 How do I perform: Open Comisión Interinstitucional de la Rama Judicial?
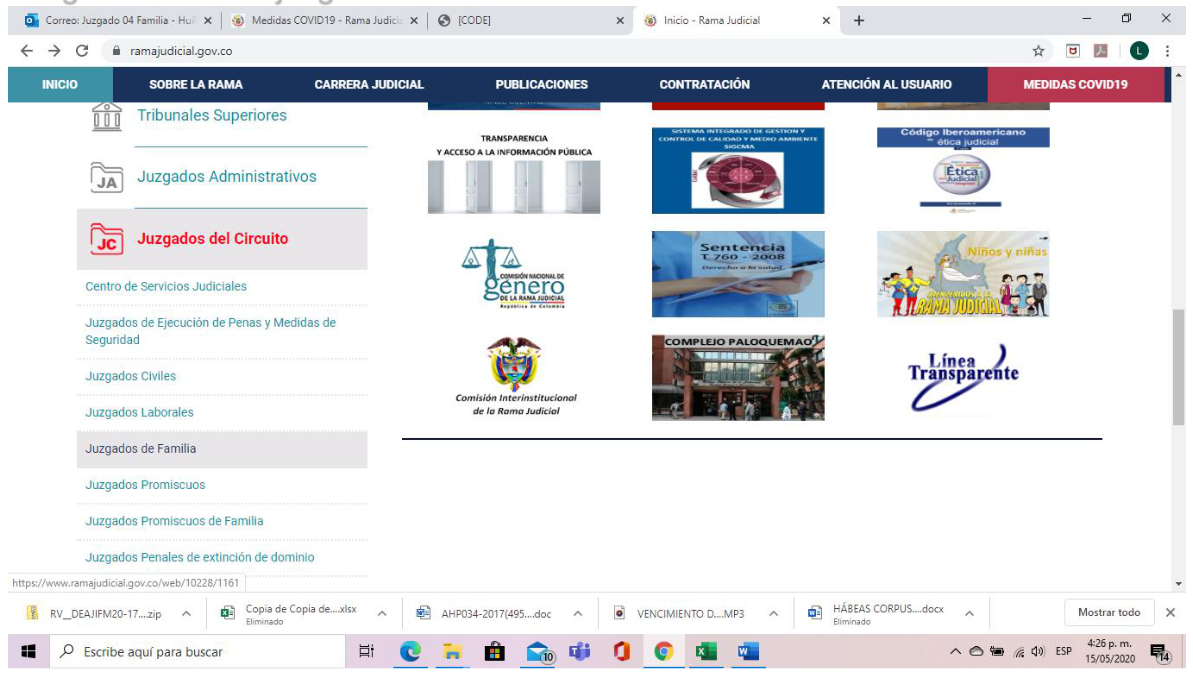(515, 378)
